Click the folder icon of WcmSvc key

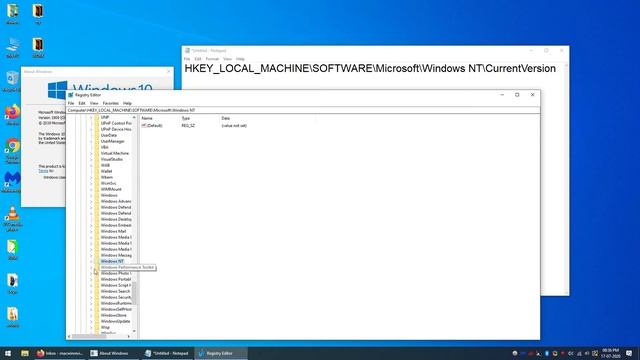pos(97,183)
